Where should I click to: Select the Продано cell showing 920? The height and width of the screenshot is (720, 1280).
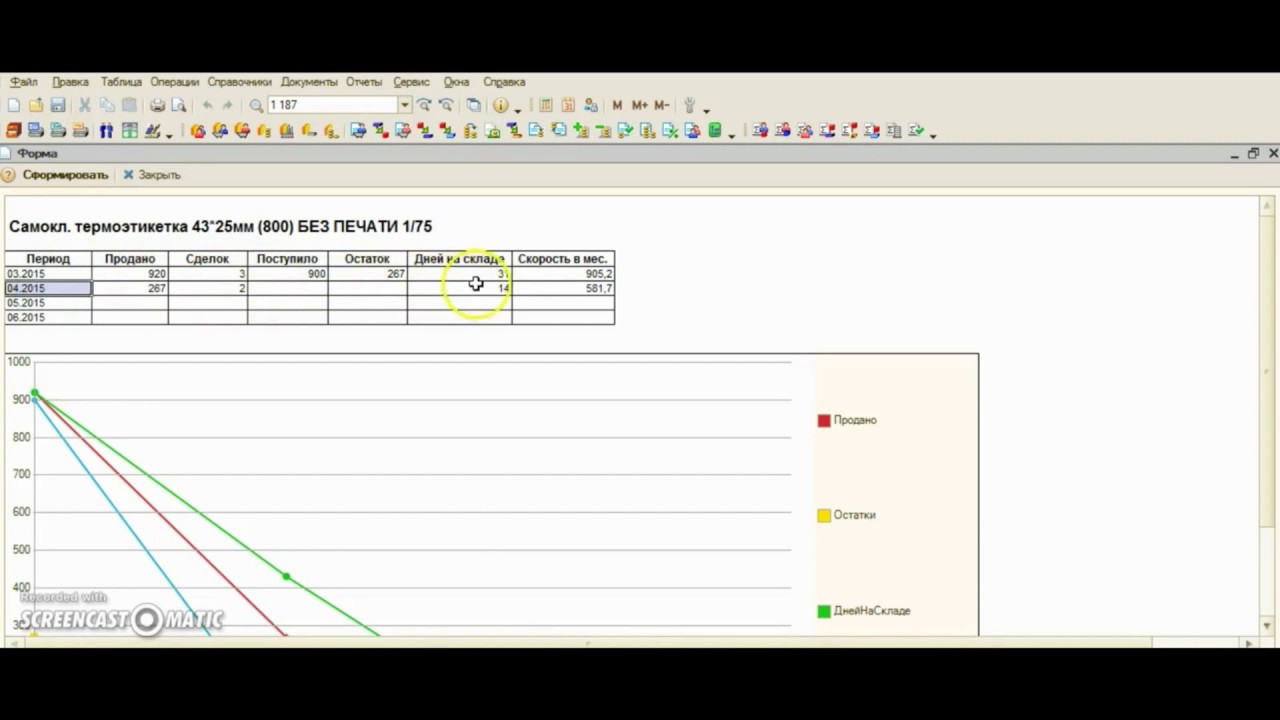[130, 273]
